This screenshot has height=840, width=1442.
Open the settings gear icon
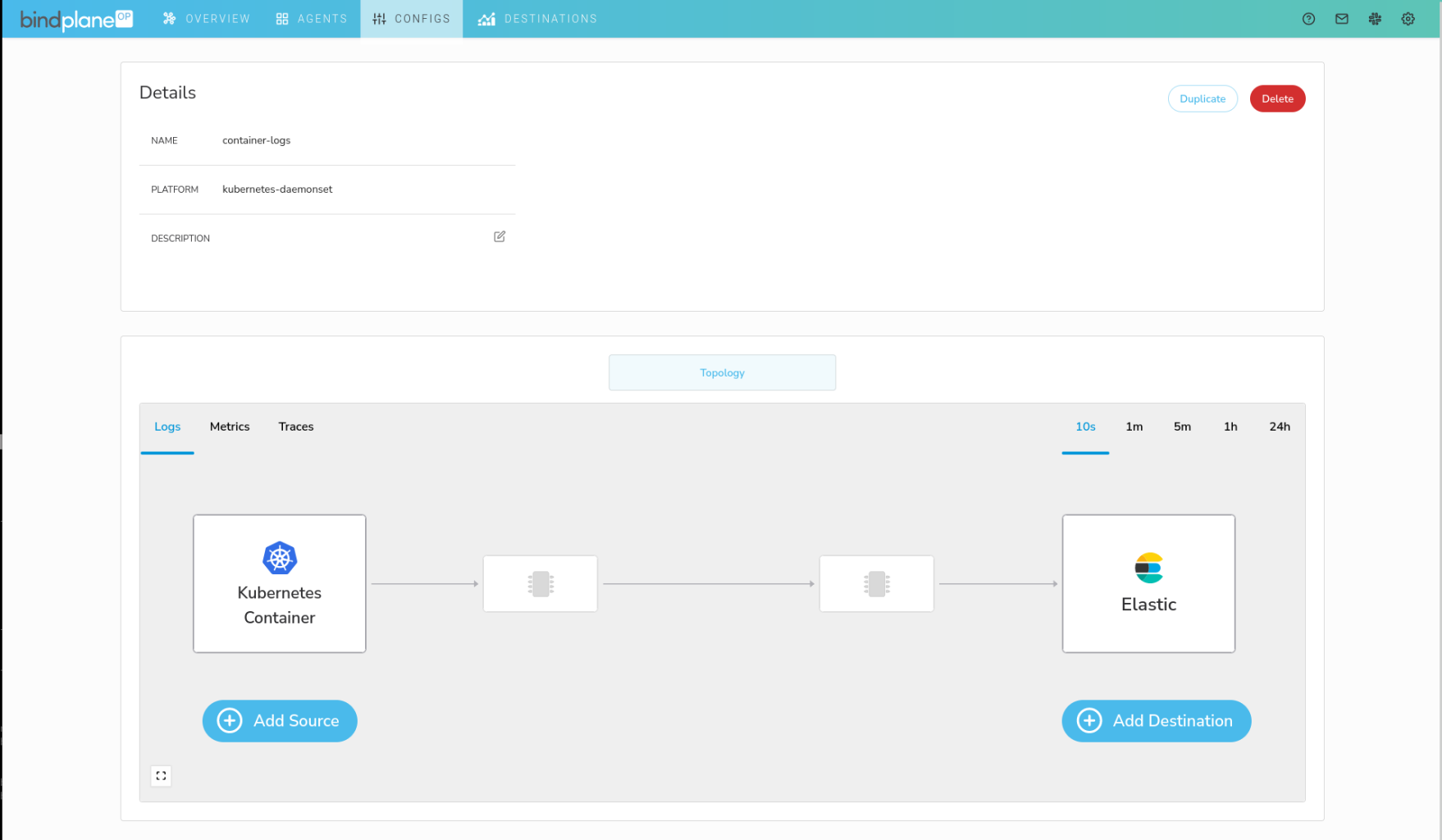point(1408,19)
